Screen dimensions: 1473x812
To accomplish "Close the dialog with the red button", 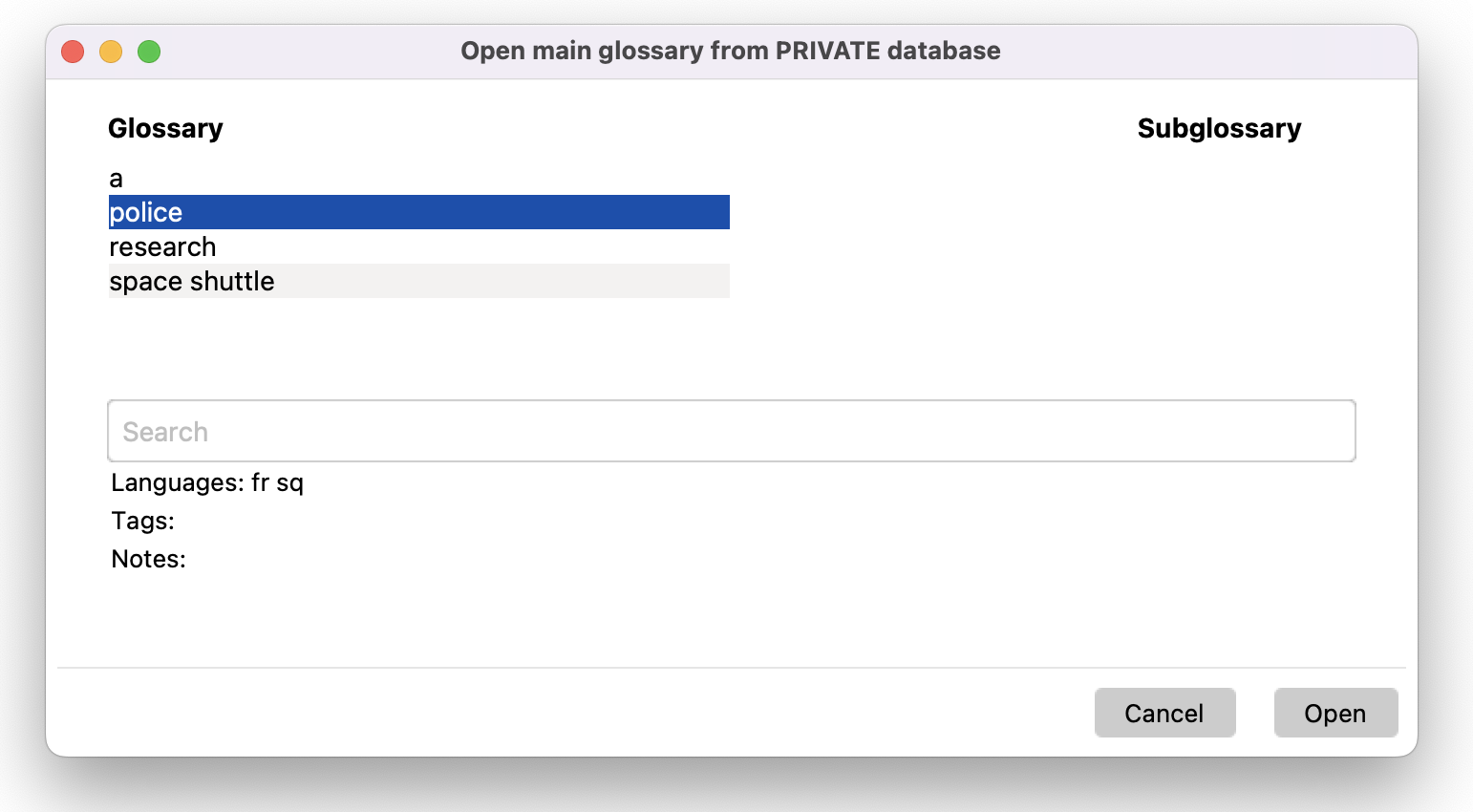I will 73,52.
